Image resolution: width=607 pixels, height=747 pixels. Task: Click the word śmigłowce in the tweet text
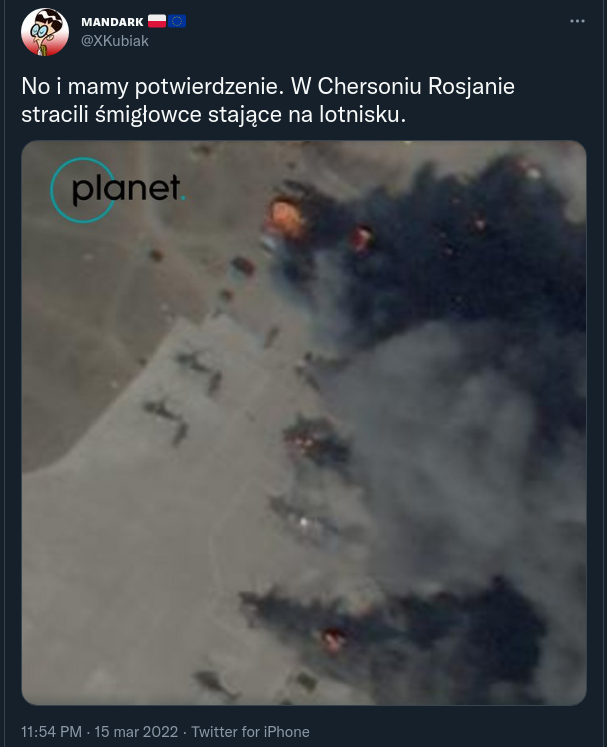click(148, 115)
